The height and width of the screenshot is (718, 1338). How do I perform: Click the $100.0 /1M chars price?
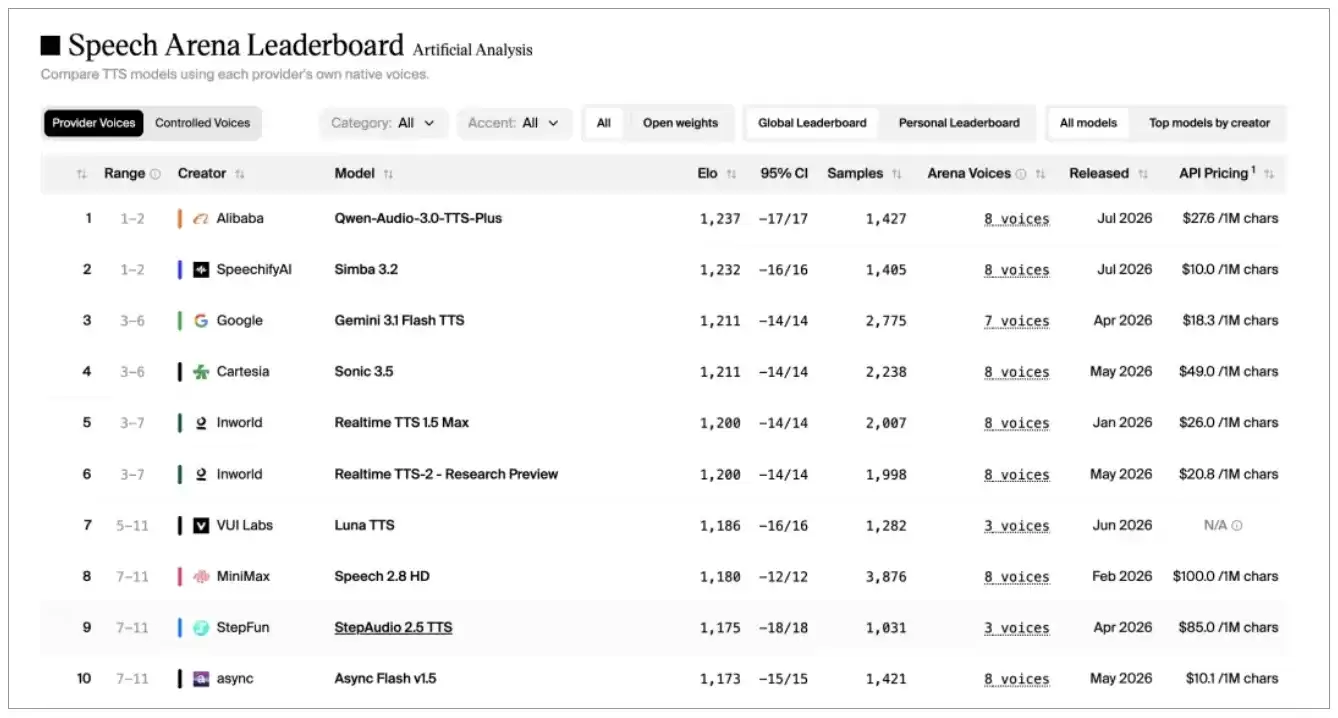pos(1225,576)
